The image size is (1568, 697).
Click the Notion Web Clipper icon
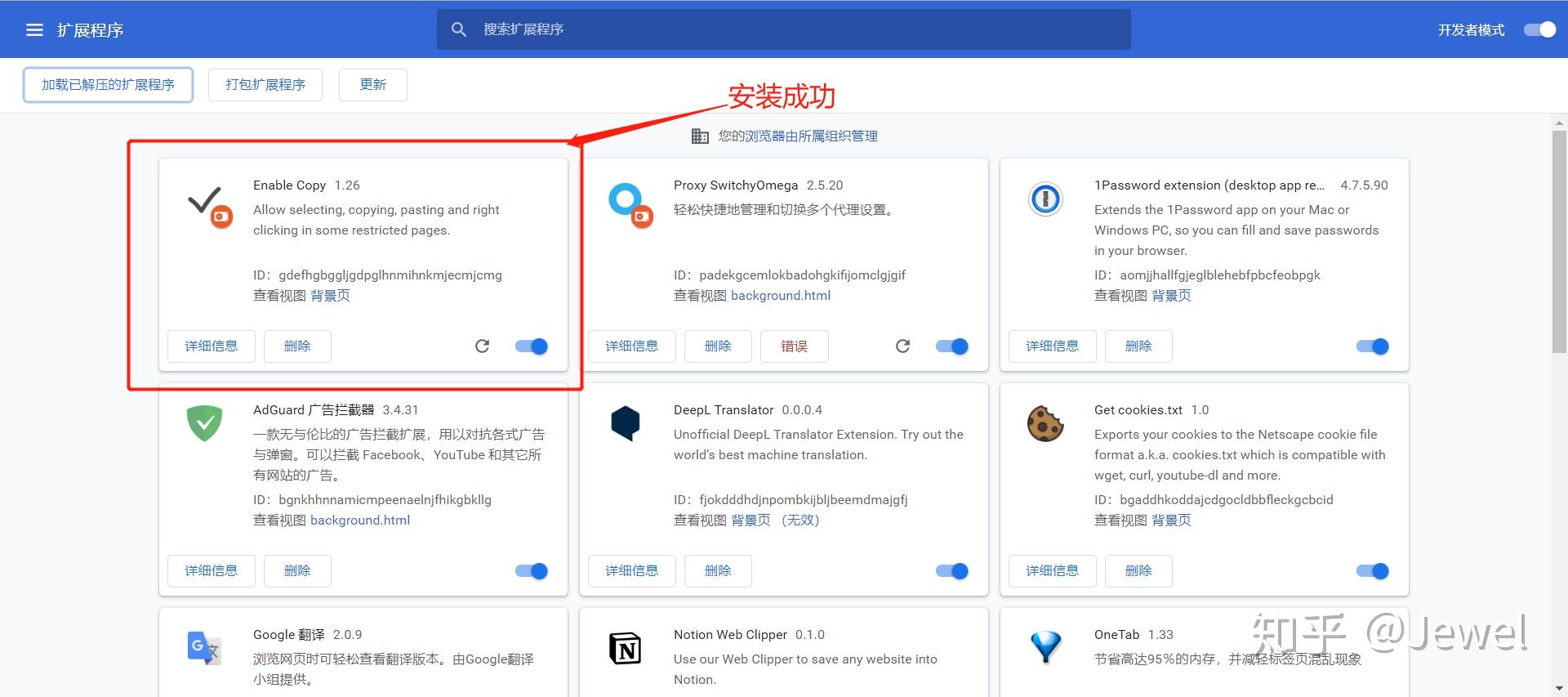click(626, 648)
